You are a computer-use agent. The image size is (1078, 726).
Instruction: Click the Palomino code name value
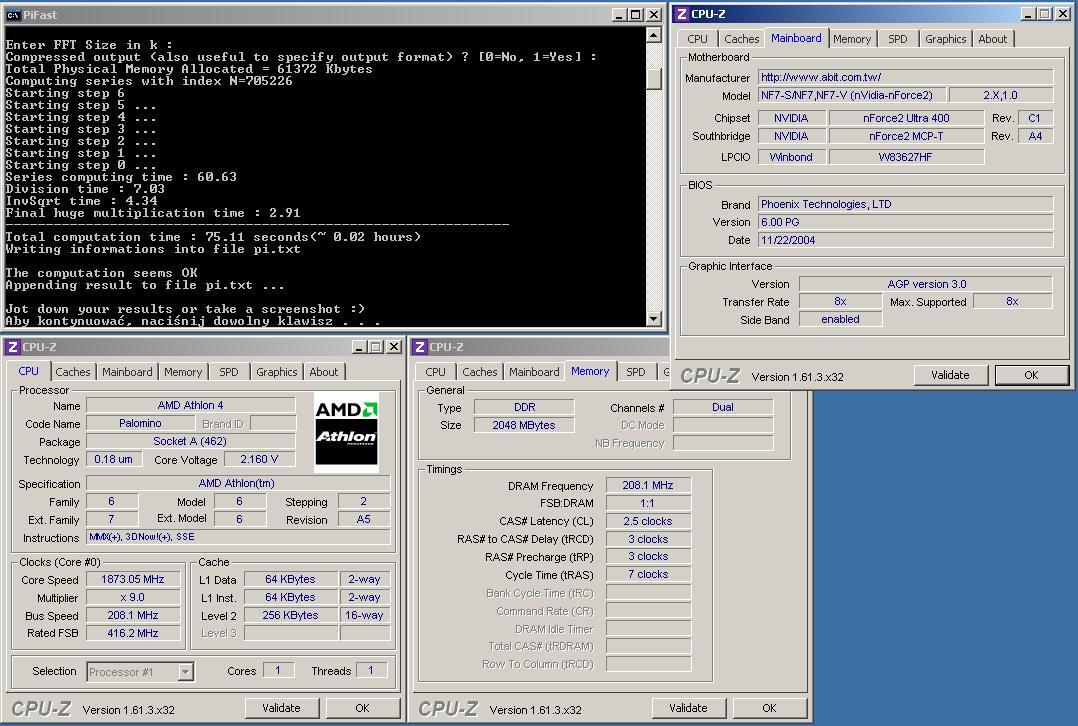140,423
